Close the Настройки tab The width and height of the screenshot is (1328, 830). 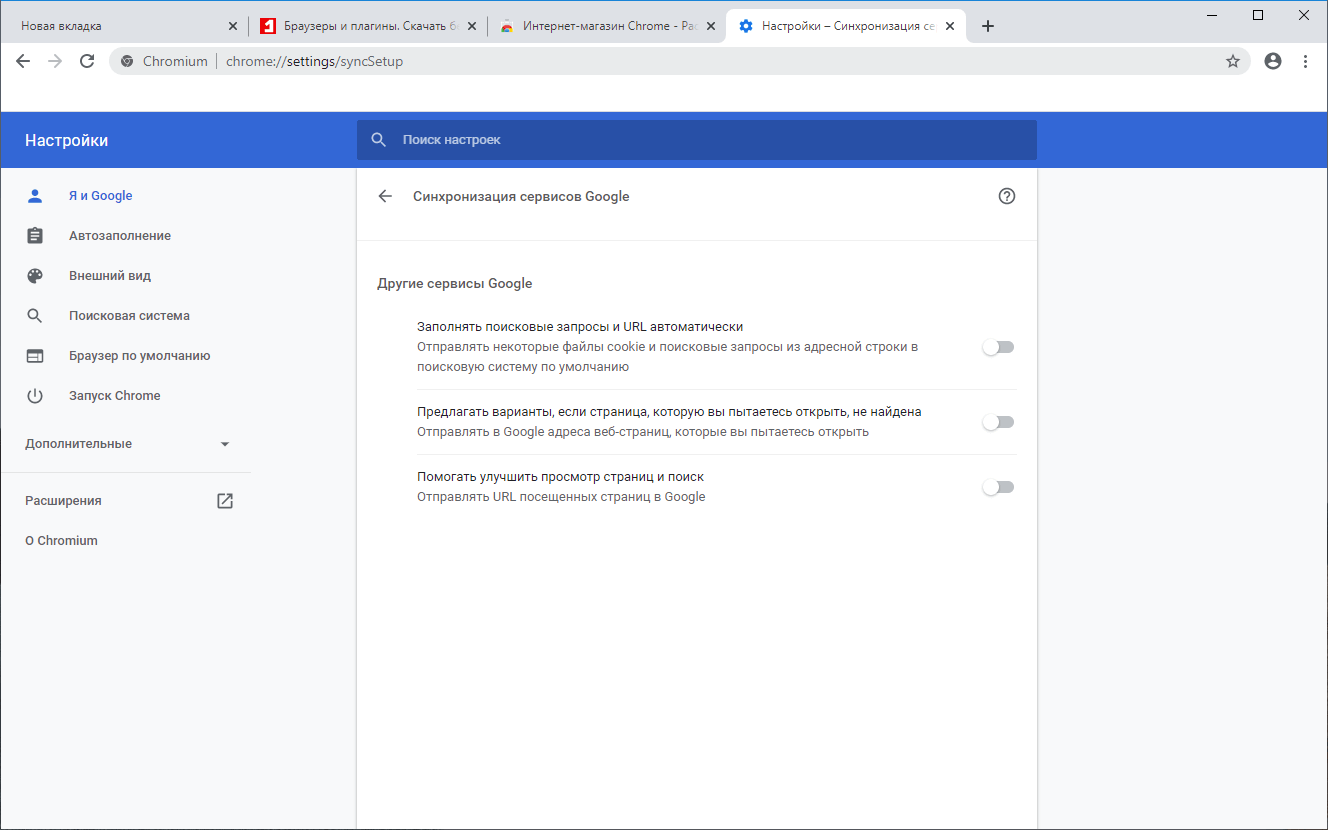click(949, 26)
